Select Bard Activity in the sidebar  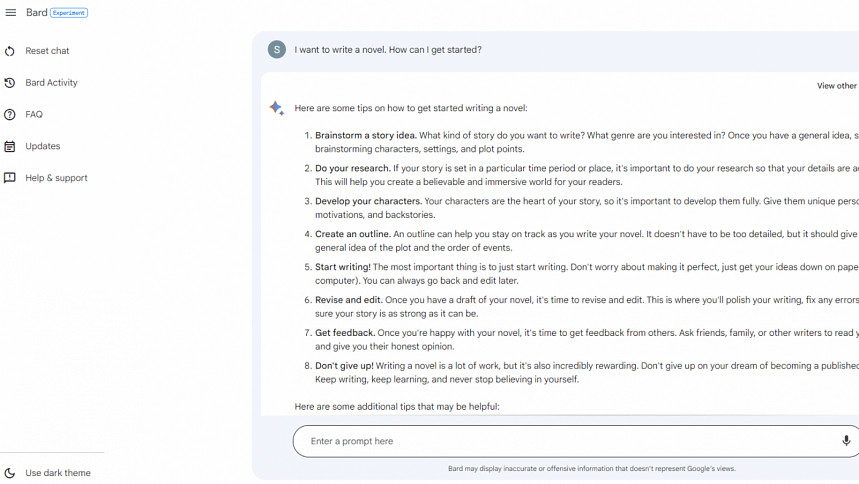(51, 83)
